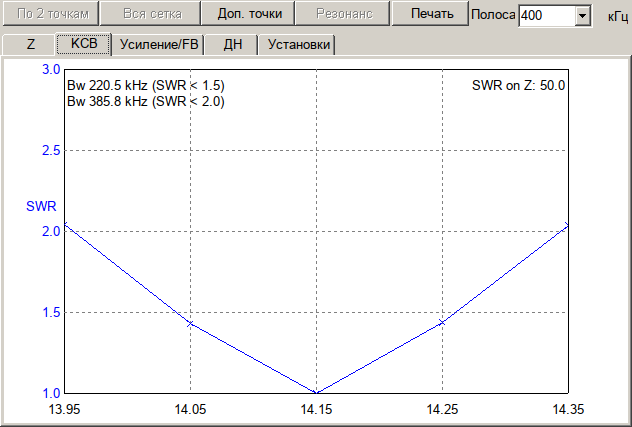Click the curve end marker at 14.35
The image size is (632, 427).
click(x=567, y=225)
